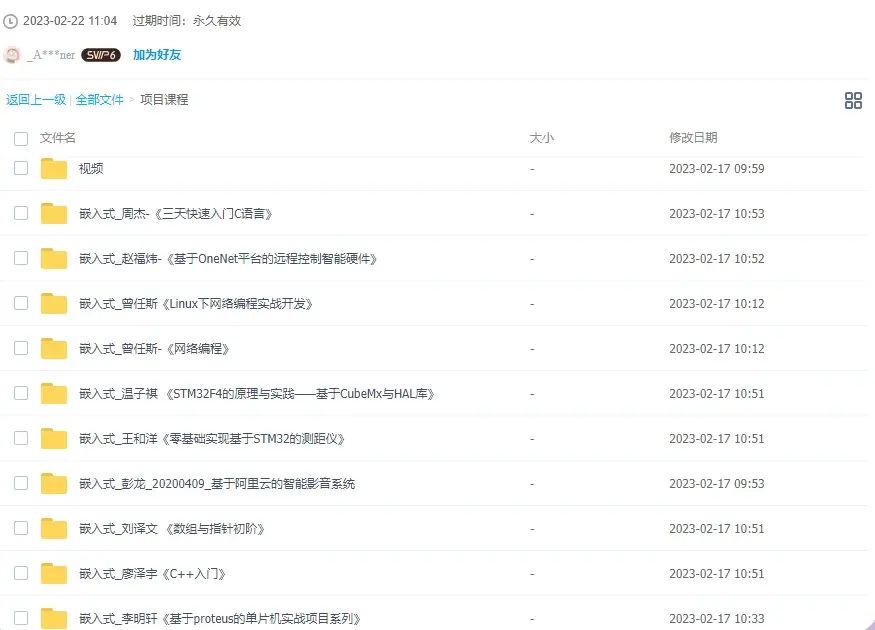The width and height of the screenshot is (875, 630).
Task: Open folder icon for 刘泽文 数组与指针初阶
Action: click(54, 529)
